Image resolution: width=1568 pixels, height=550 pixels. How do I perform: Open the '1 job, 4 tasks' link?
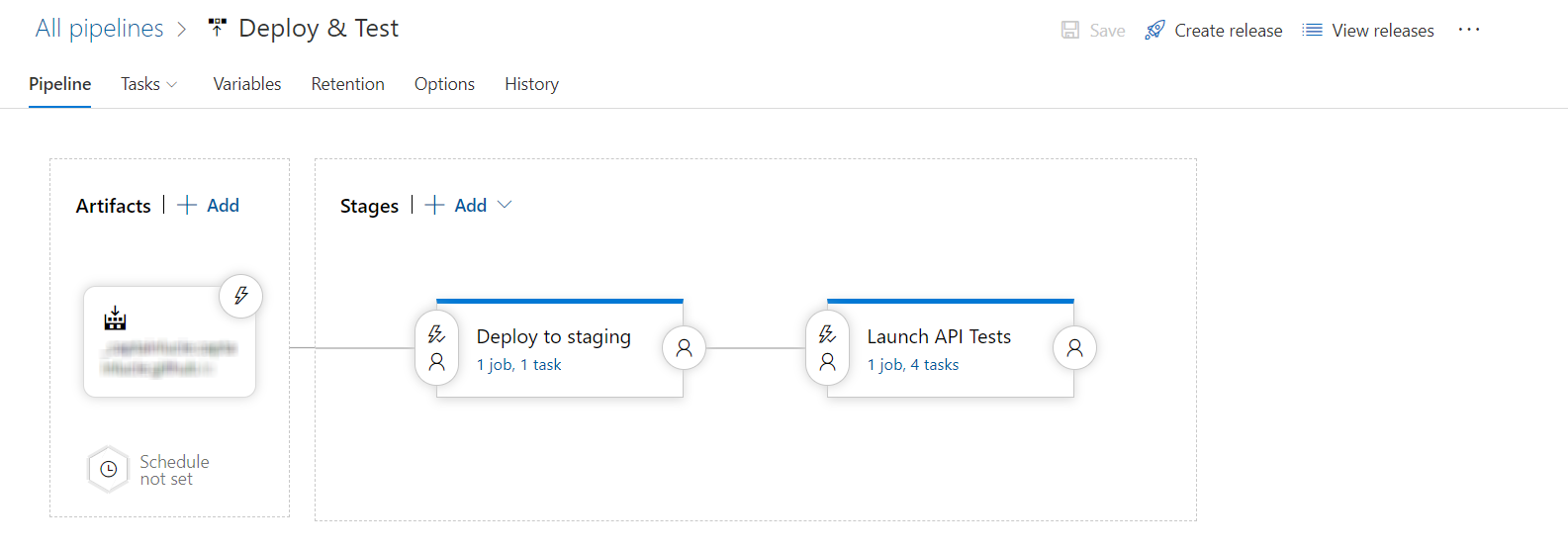[912, 365]
